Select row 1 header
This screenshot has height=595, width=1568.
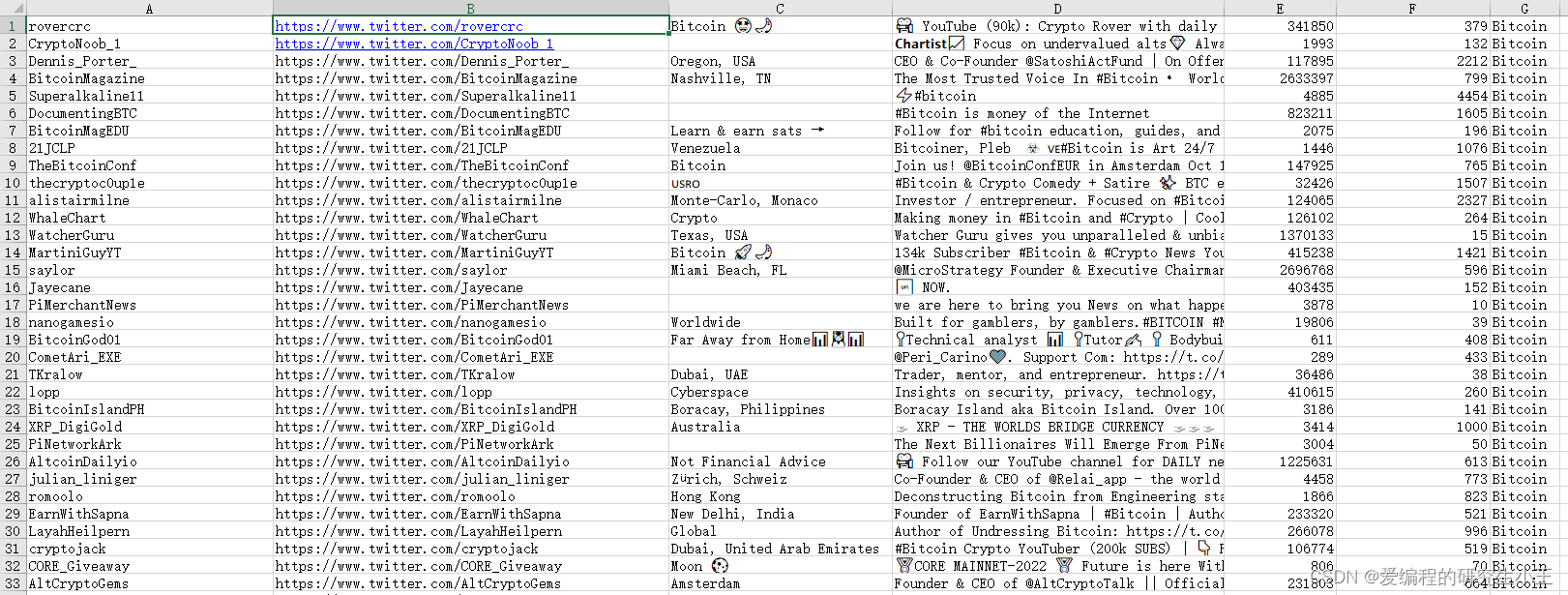point(13,26)
